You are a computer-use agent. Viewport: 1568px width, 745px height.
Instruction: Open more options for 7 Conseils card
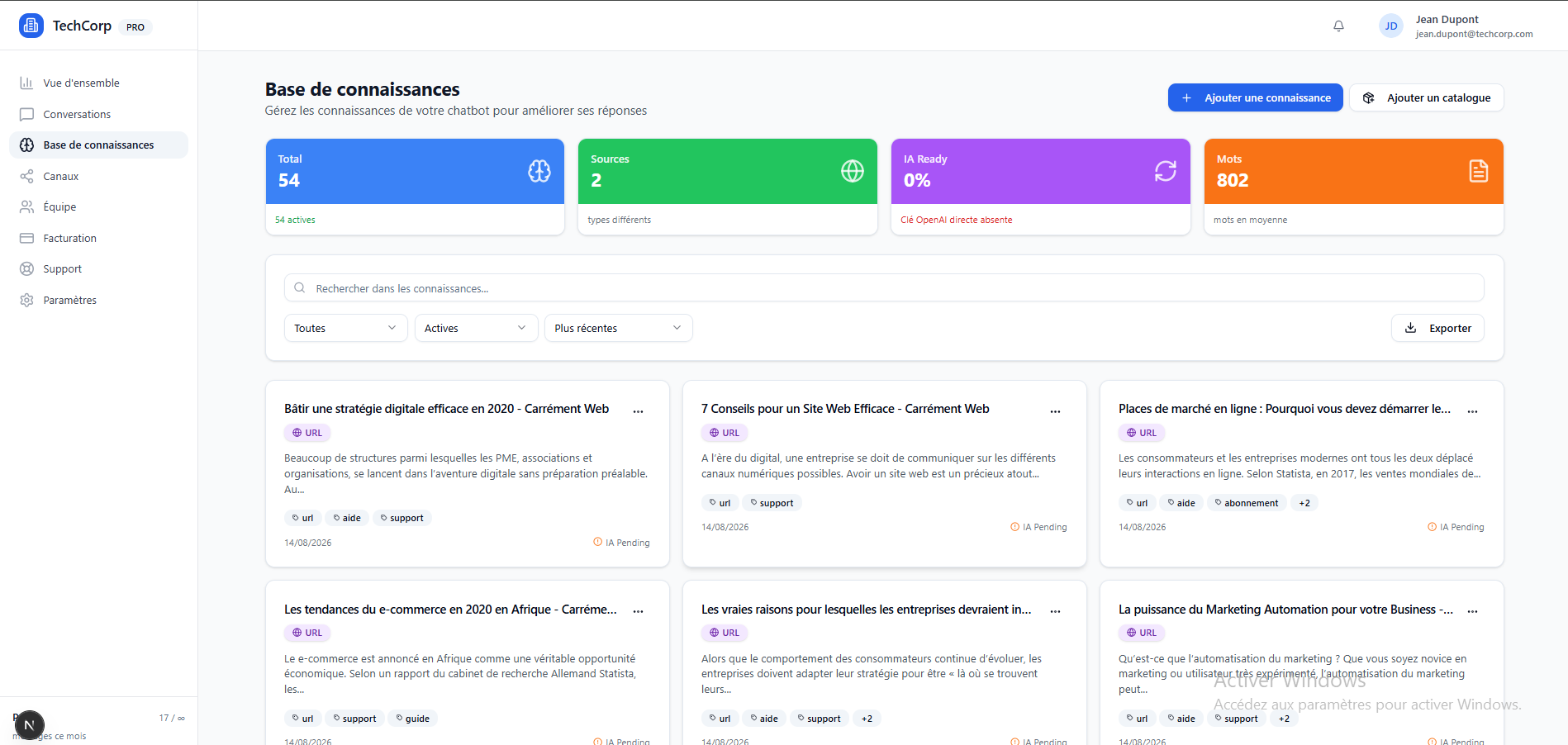coord(1055,410)
